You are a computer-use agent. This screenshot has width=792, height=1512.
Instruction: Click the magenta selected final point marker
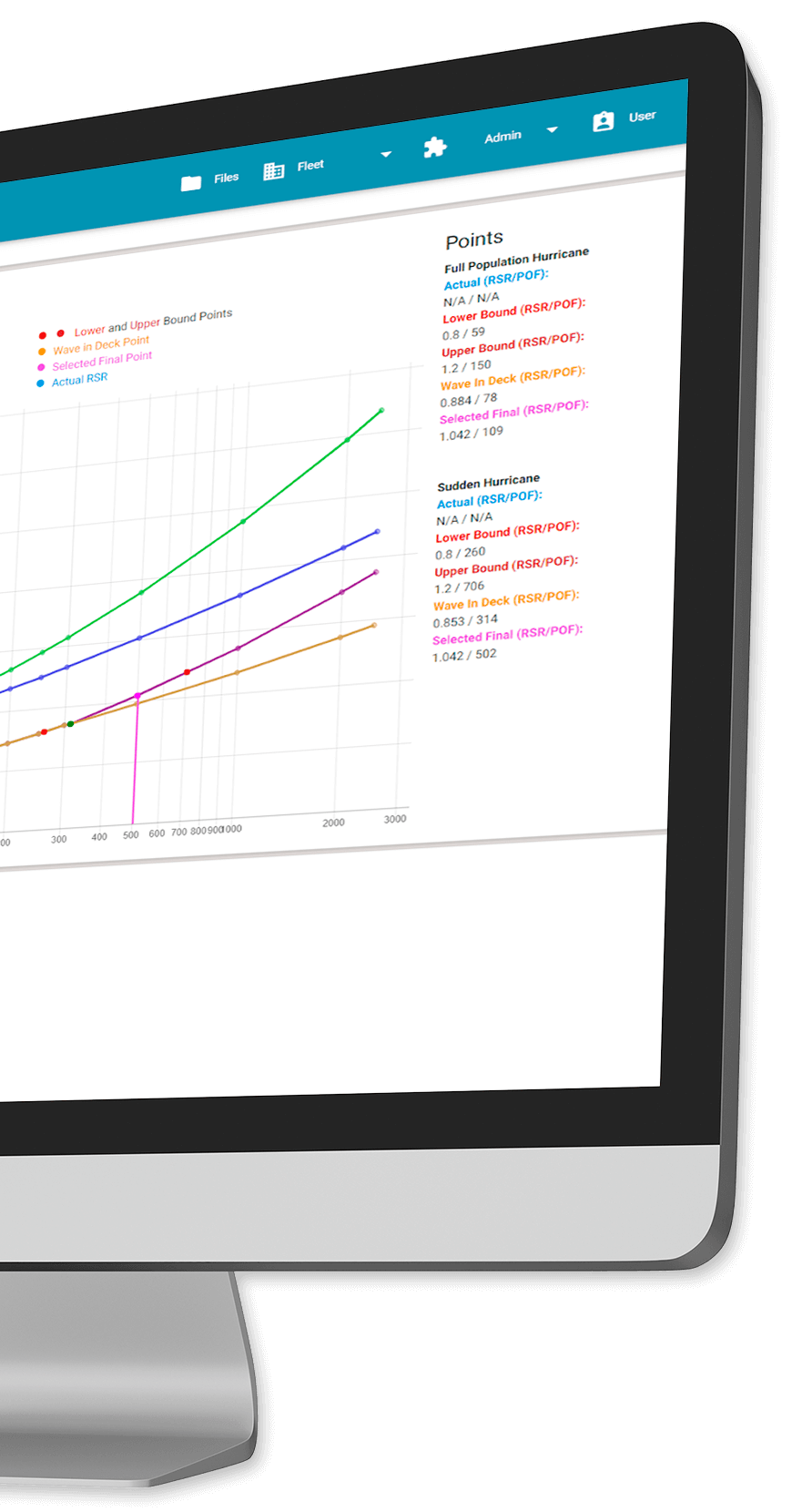[137, 696]
